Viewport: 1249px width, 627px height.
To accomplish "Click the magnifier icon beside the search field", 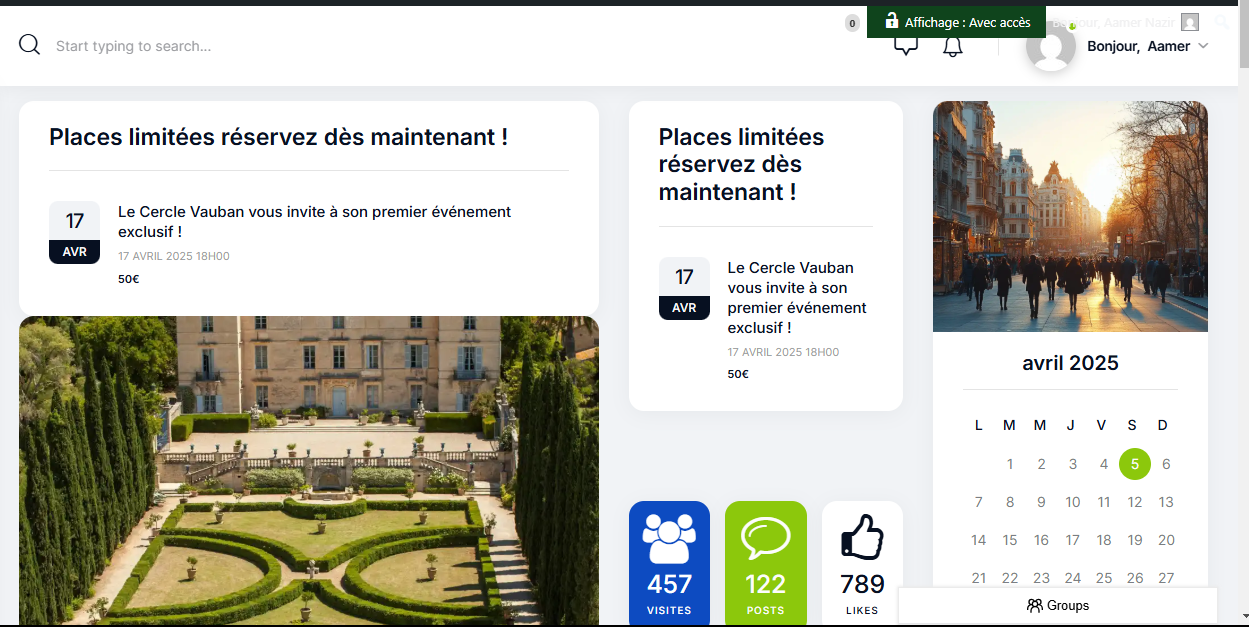I will point(29,45).
